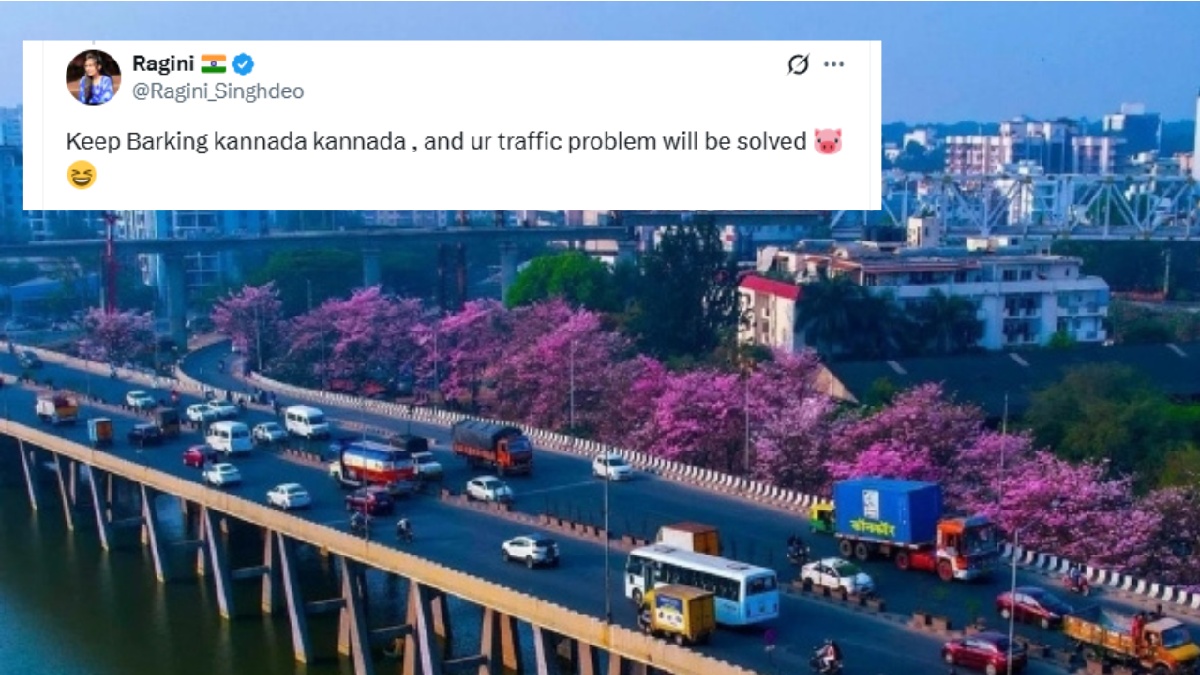Click the laughing squint emoji
Viewport: 1200px width, 675px height.
(x=81, y=175)
